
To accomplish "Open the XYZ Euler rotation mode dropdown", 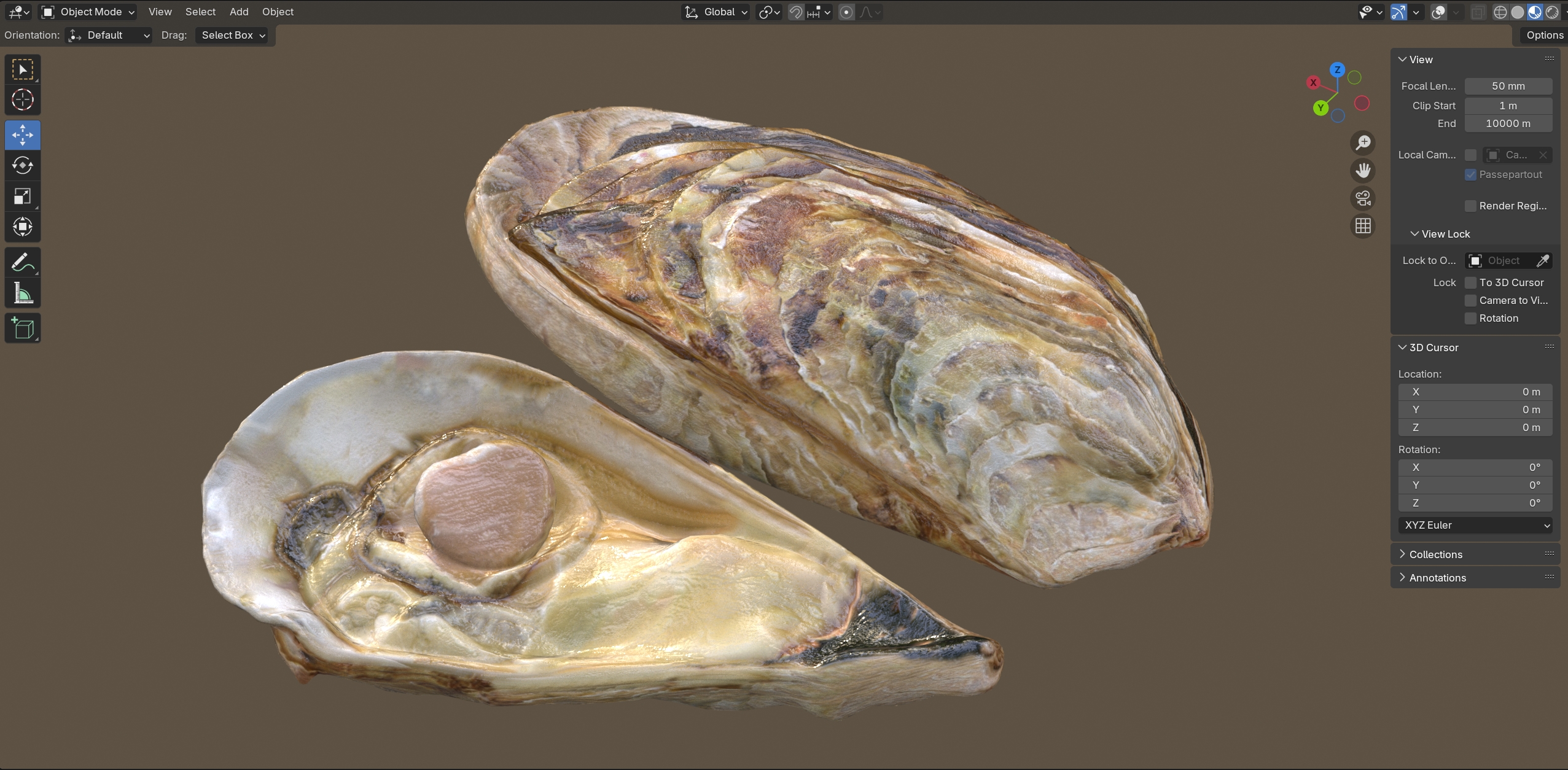I will pos(1475,525).
